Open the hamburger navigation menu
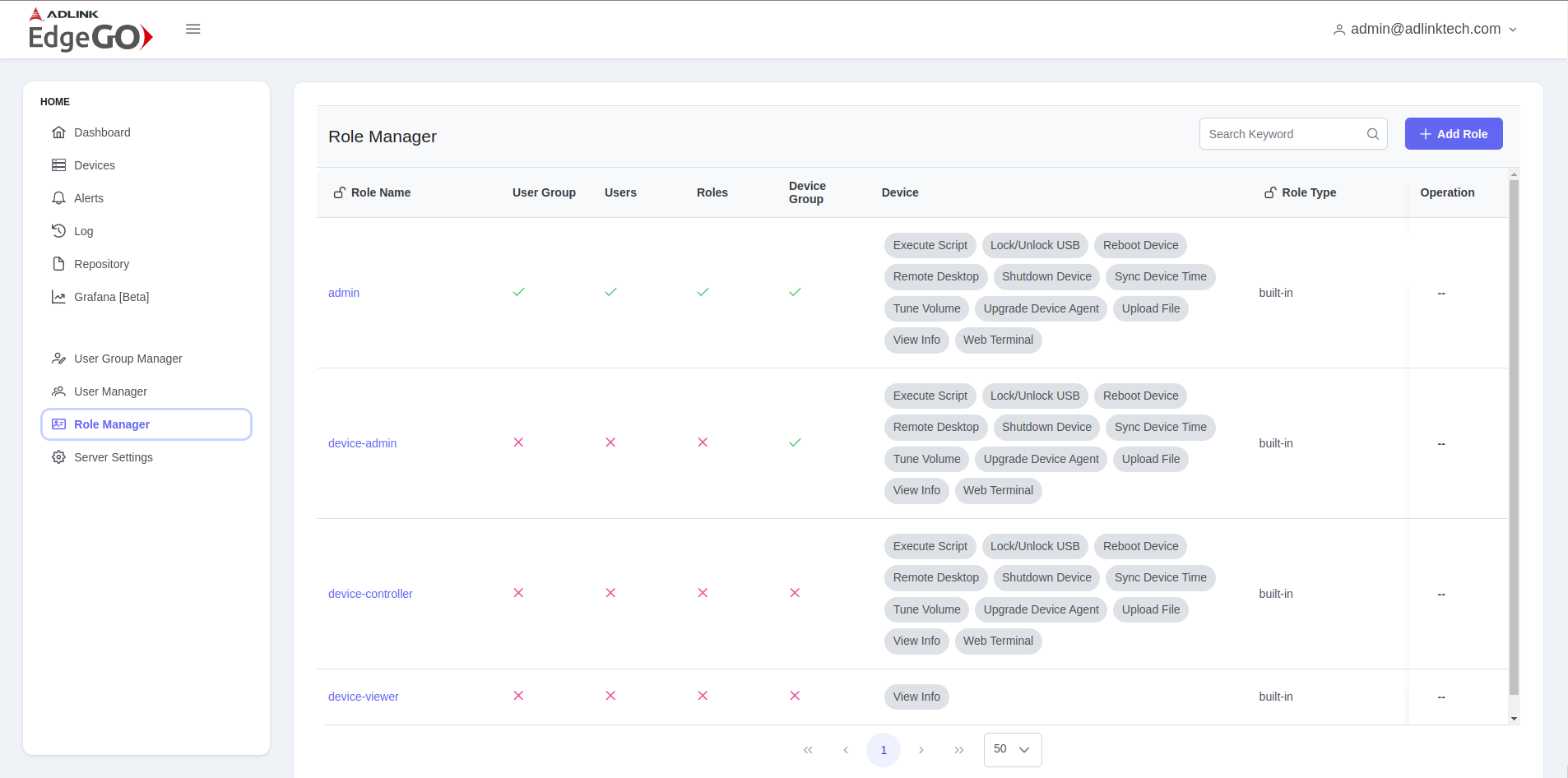 click(193, 28)
